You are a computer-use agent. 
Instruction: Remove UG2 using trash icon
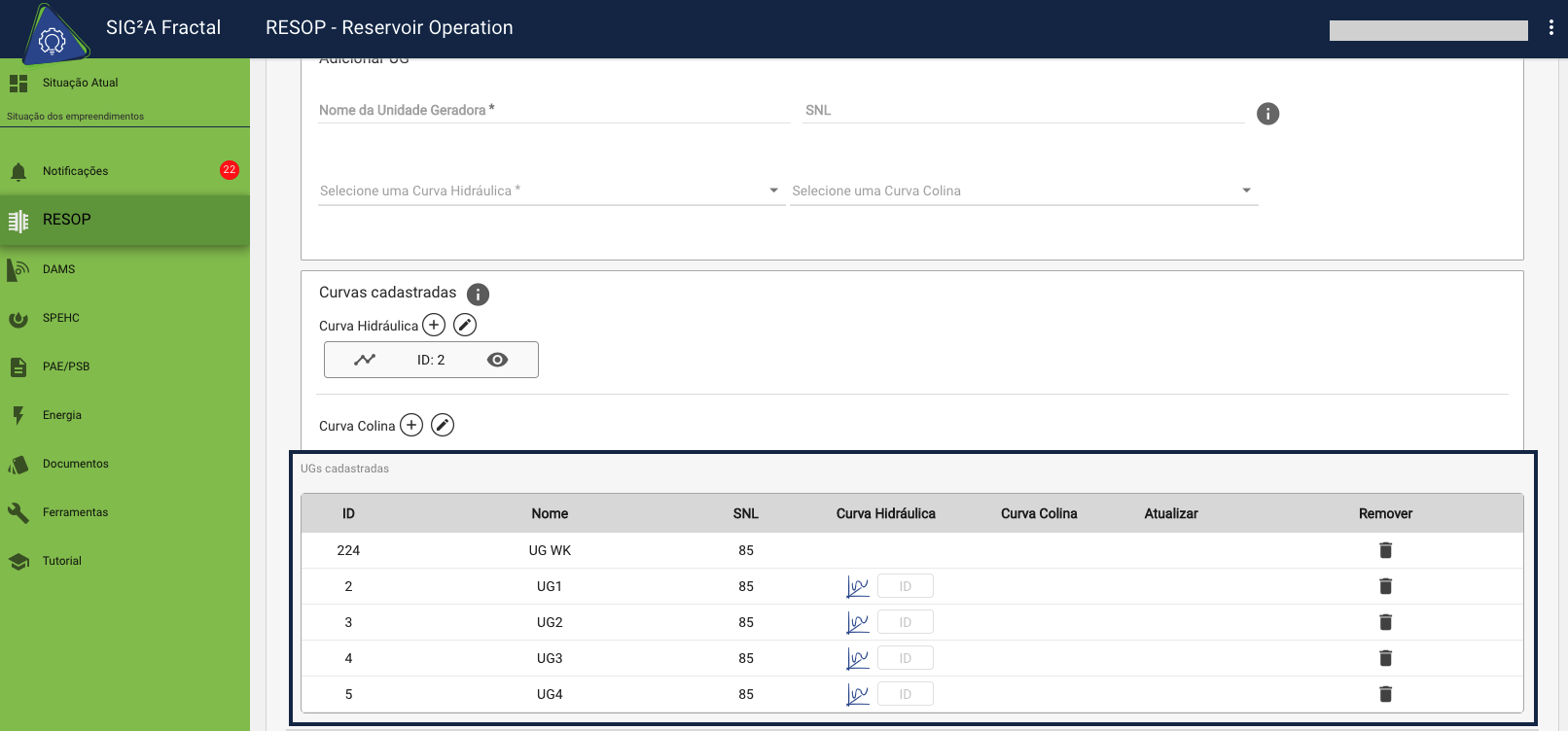pos(1385,622)
